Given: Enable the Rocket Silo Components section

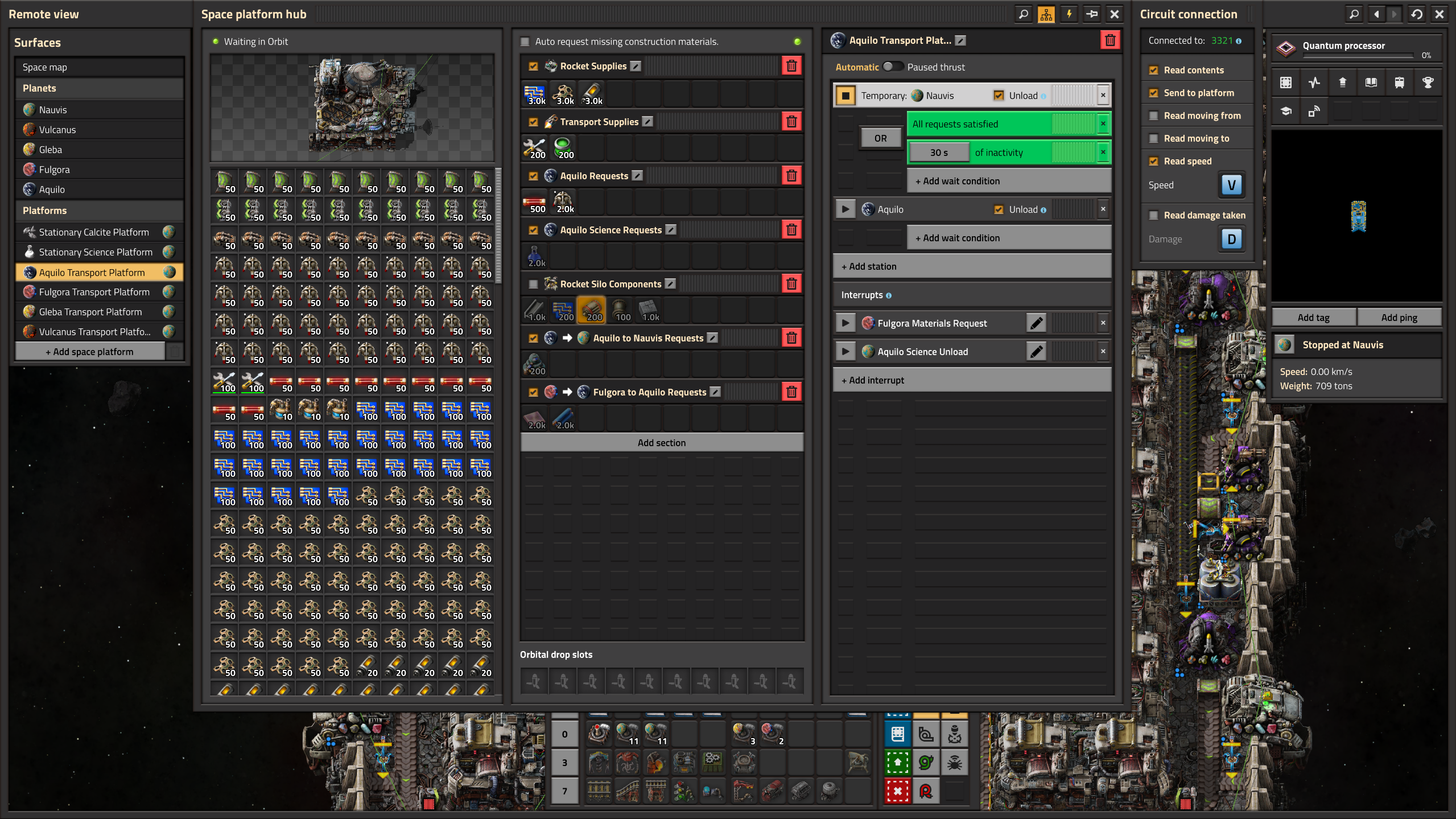Looking at the screenshot, I should click(533, 283).
